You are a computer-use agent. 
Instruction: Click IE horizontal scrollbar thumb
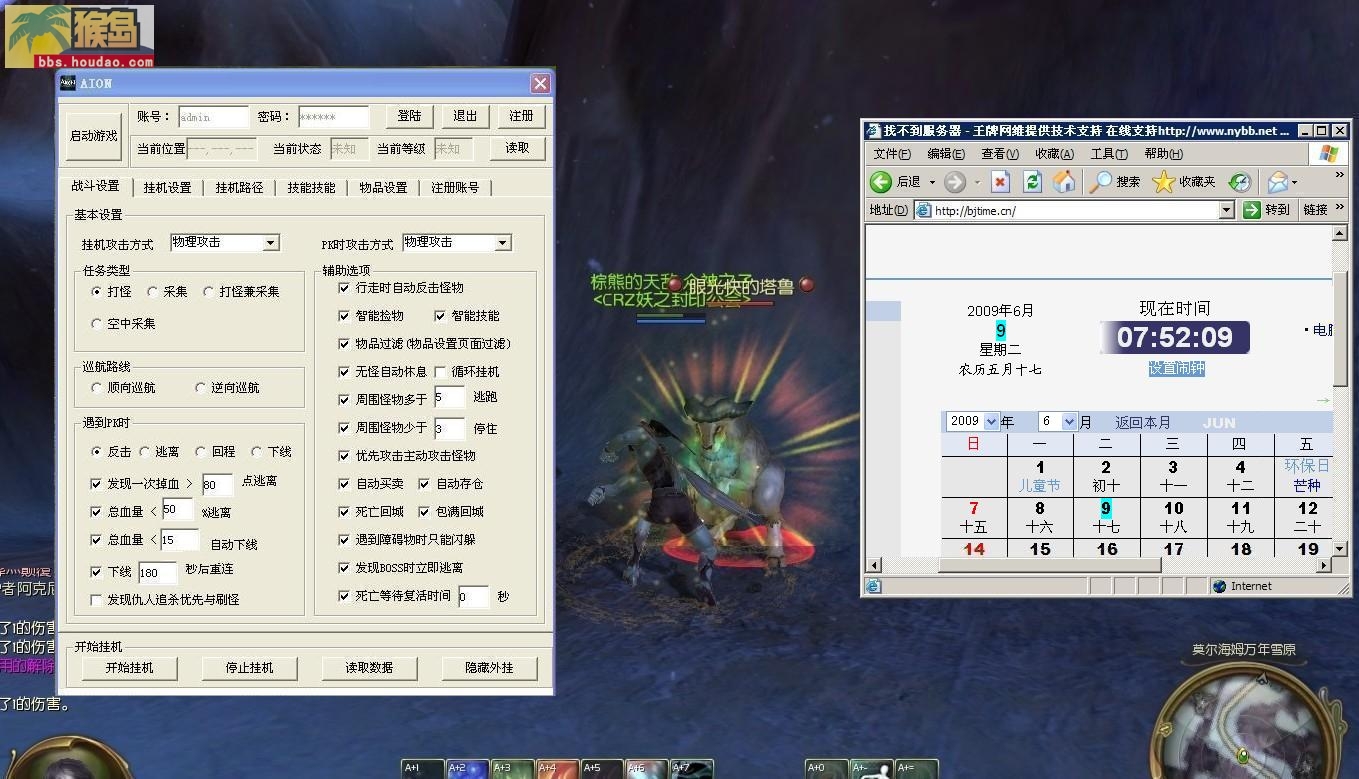click(x=1050, y=565)
